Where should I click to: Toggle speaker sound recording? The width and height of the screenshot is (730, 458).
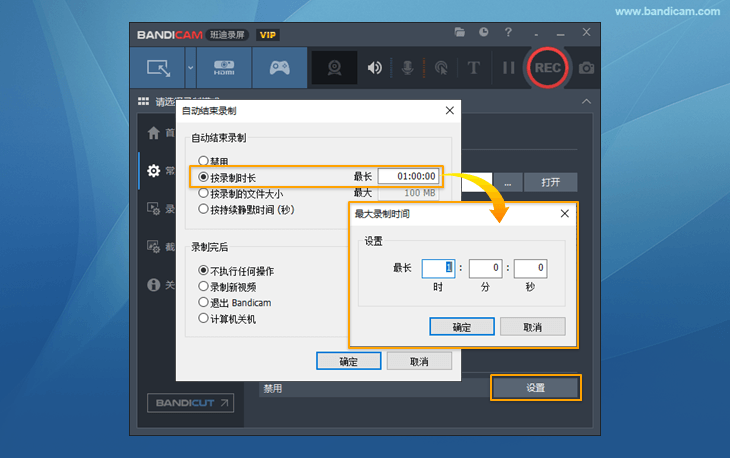[x=374, y=68]
